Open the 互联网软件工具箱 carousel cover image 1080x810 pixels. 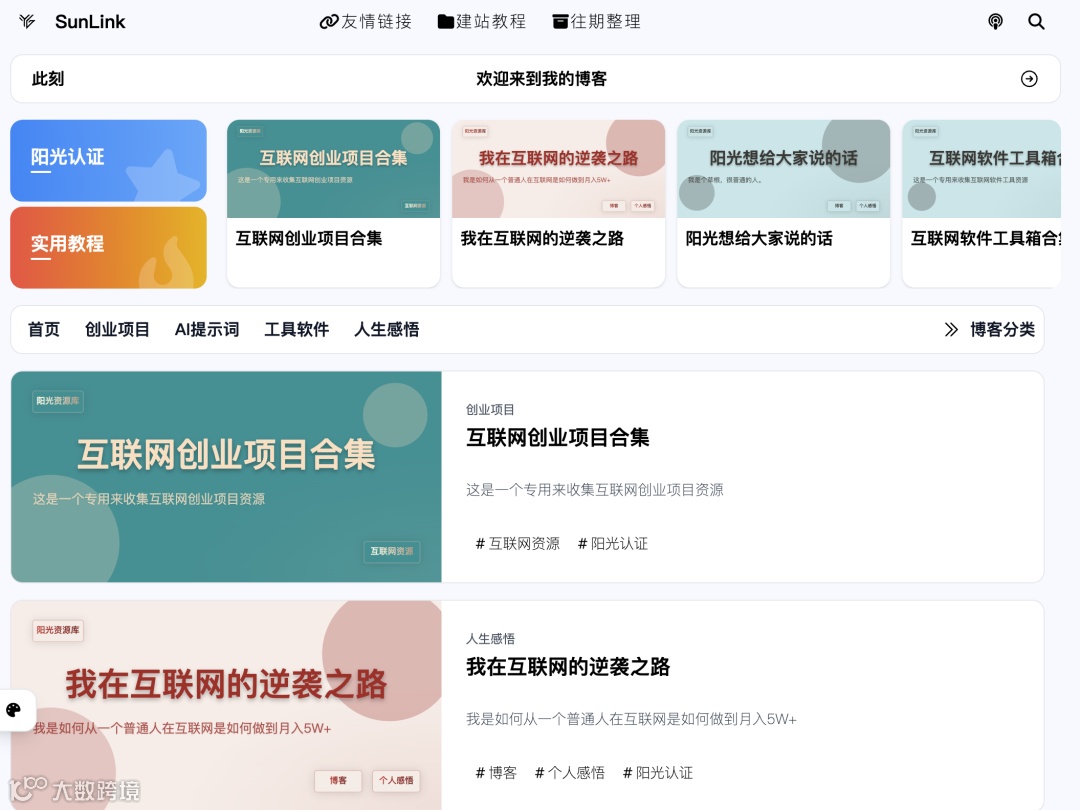point(982,169)
